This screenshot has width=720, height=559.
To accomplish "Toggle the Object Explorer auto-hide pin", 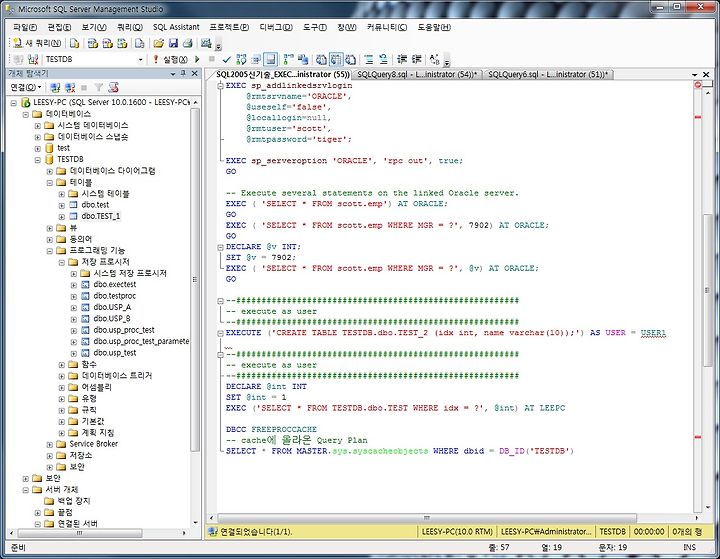I will pos(183,73).
